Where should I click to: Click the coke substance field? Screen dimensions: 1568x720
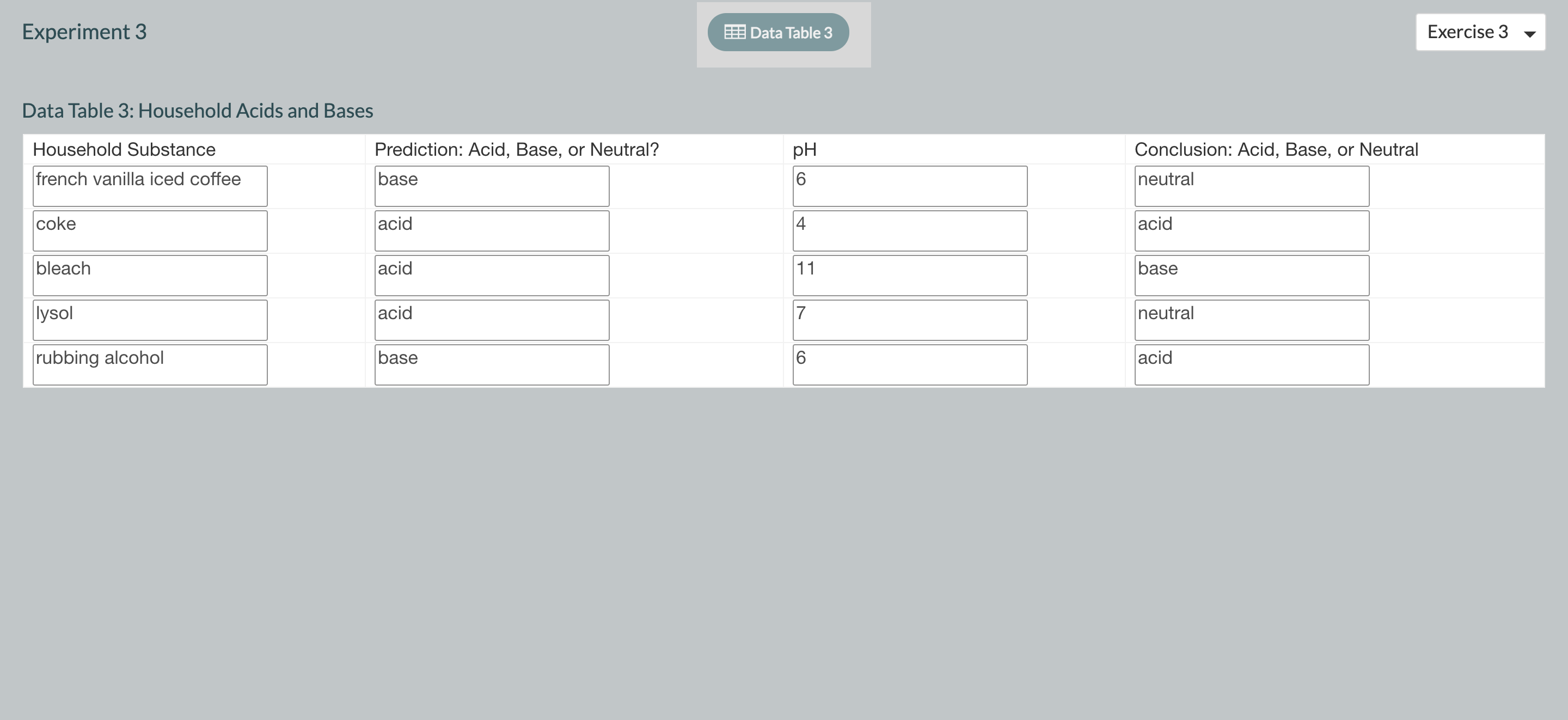tap(150, 231)
